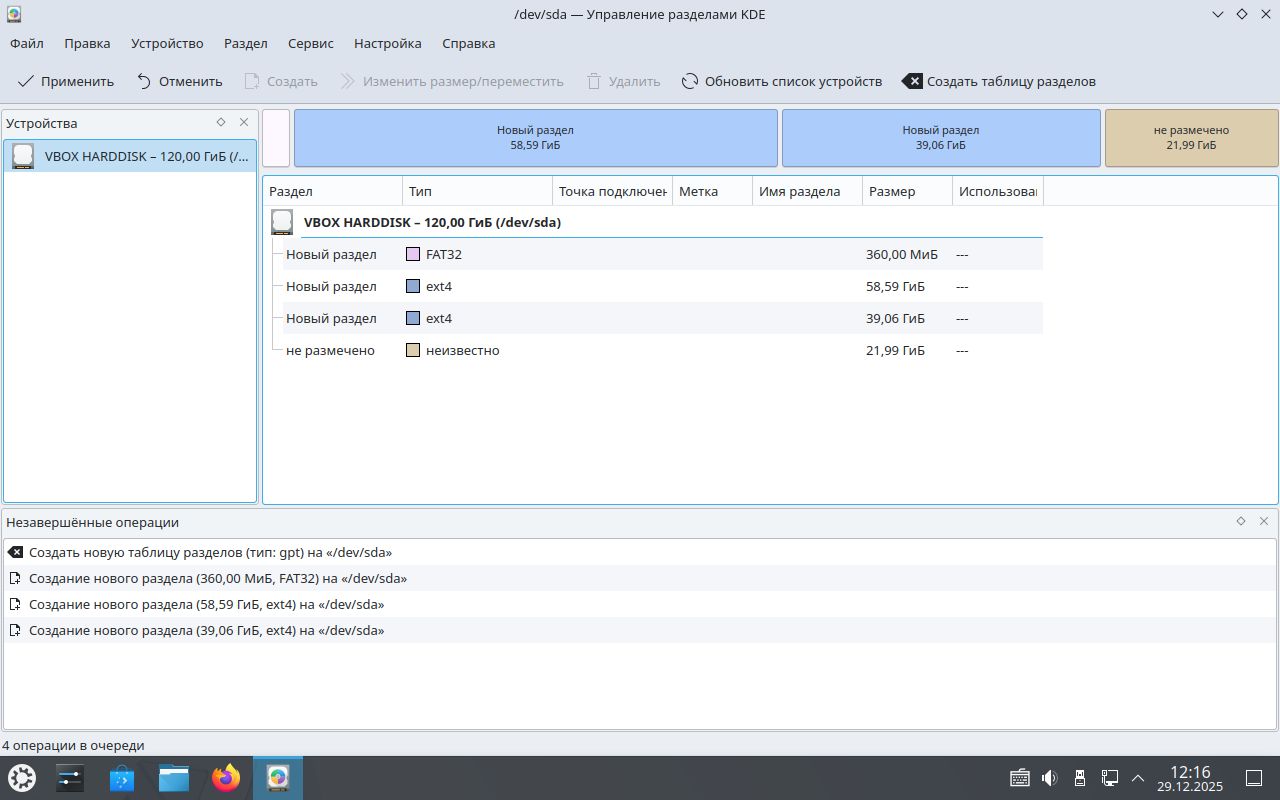
Task: Select the create gpt partition table operation
Action: click(639, 552)
